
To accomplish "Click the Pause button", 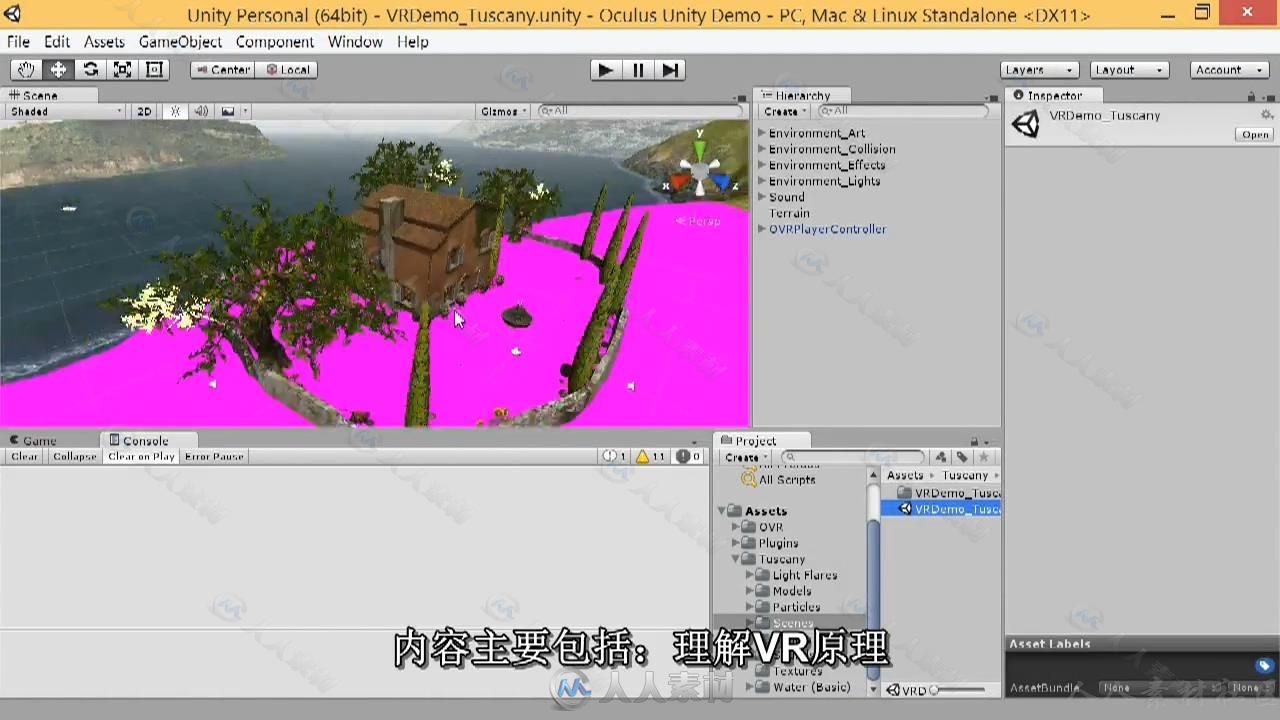I will 637,69.
